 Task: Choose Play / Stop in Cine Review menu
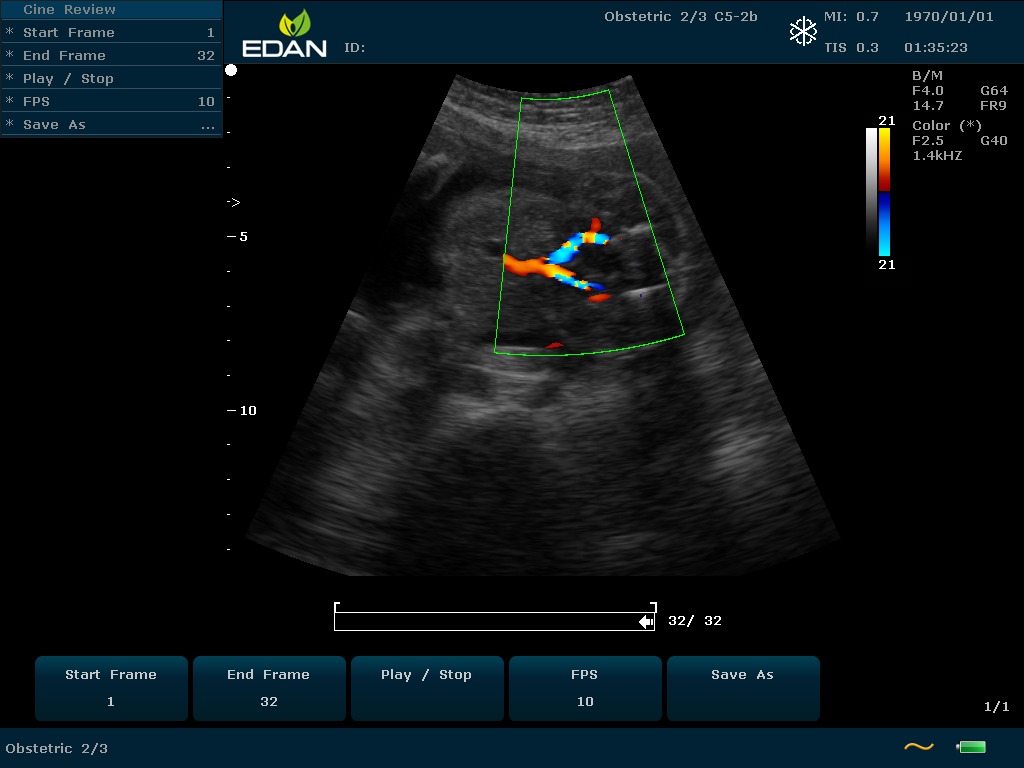[x=110, y=78]
